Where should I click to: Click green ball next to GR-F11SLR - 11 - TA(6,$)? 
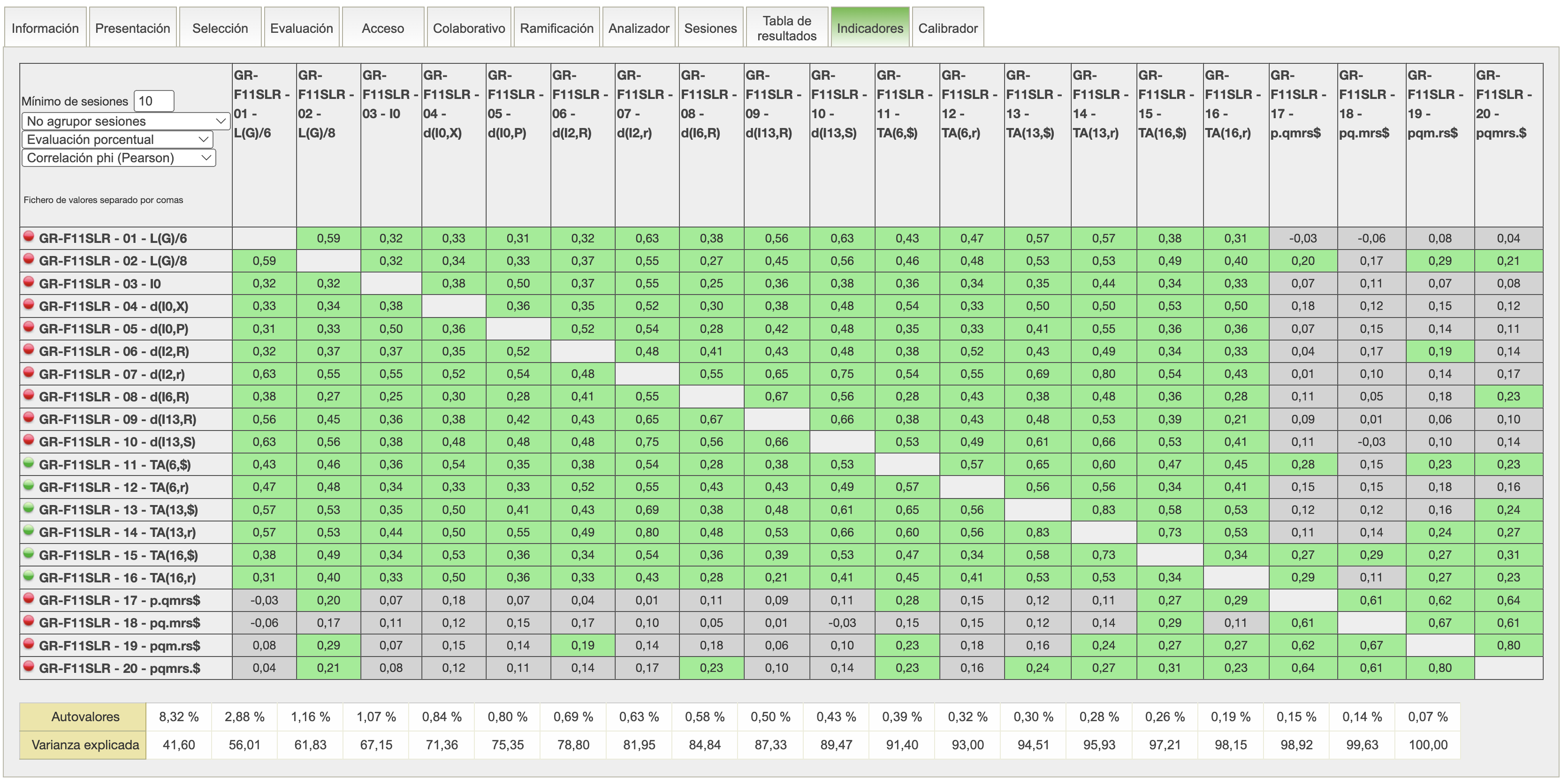click(28, 463)
